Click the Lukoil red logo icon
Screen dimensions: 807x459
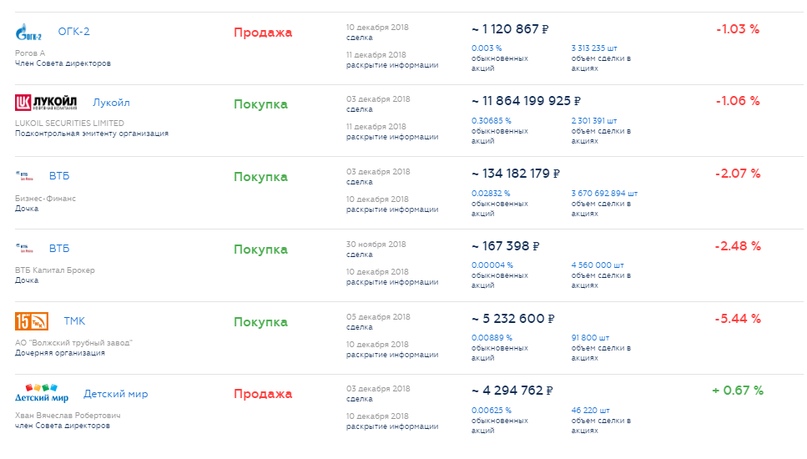(47, 102)
